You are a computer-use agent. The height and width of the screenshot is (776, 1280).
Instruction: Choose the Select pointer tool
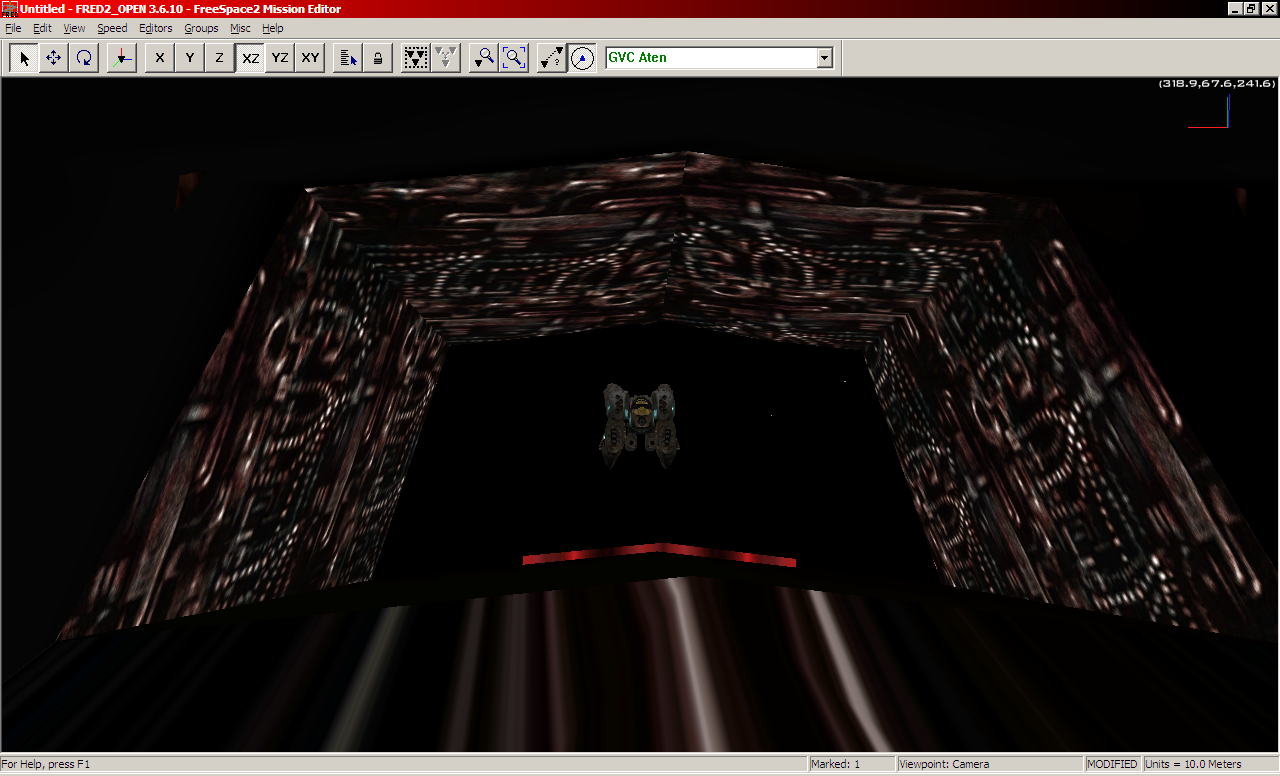click(24, 58)
